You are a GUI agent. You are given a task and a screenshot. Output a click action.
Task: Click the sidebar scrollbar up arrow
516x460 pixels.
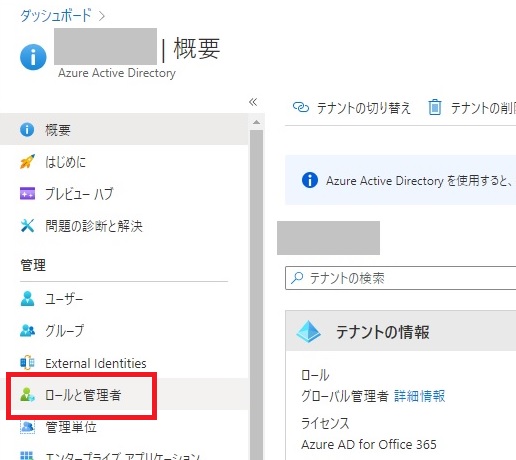256,122
